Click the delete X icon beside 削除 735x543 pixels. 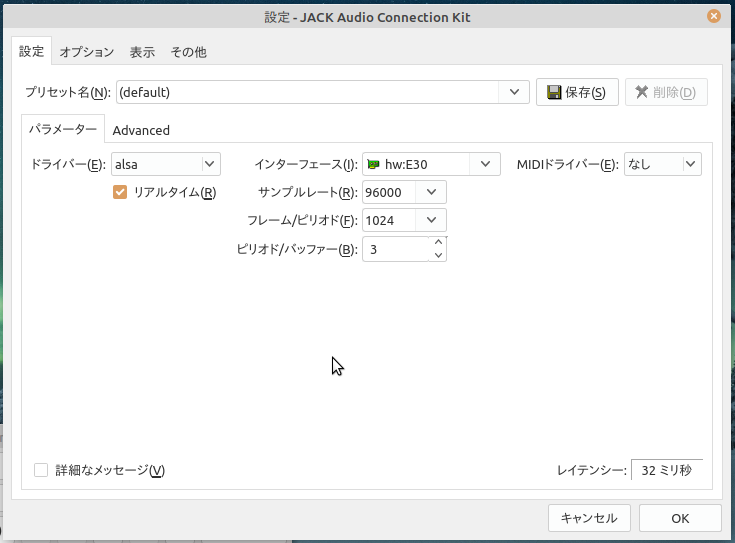[642, 92]
